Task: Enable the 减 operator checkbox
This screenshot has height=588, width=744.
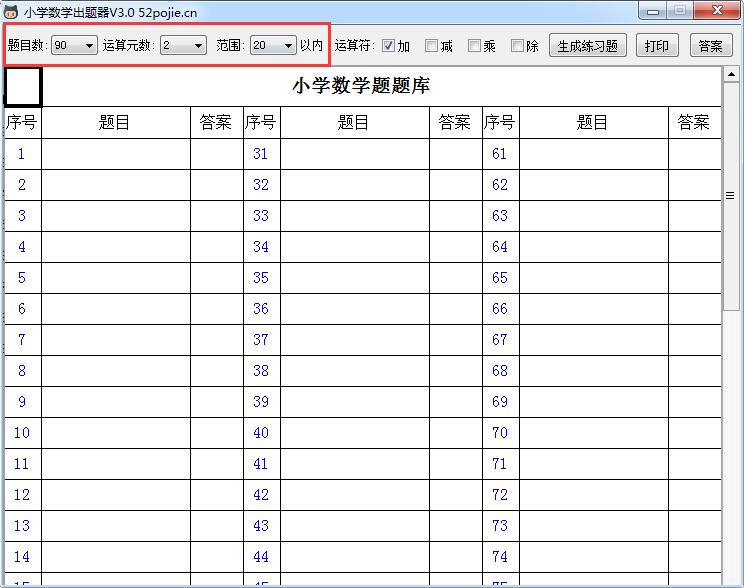Action: pyautogui.click(x=432, y=46)
